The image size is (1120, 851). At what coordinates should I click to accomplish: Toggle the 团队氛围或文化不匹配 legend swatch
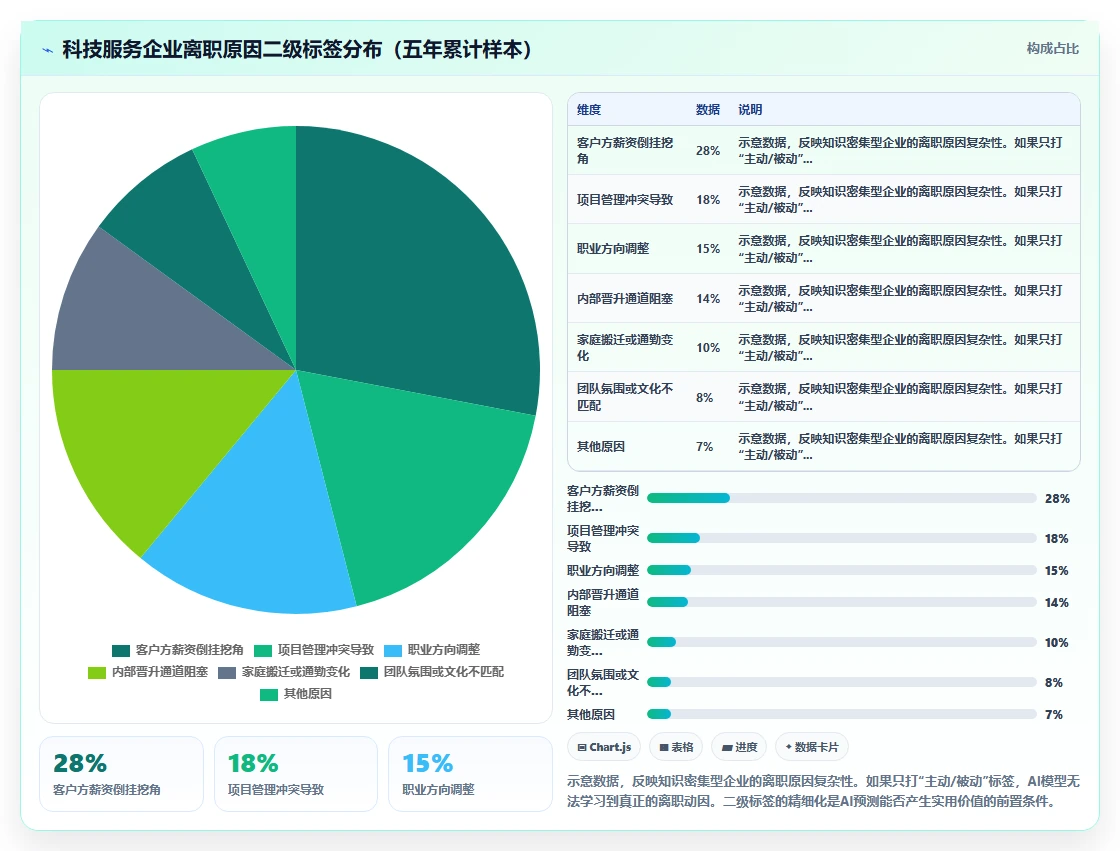tap(369, 672)
